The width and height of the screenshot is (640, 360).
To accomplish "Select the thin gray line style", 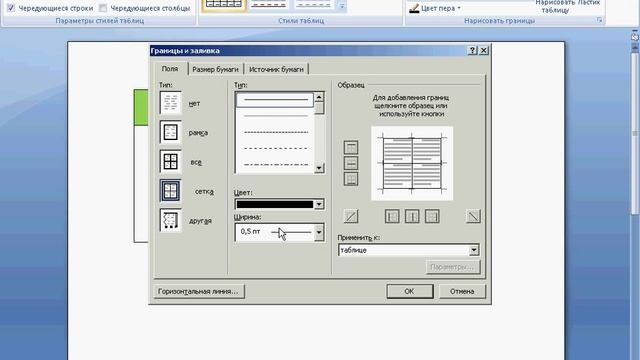I will click(x=275, y=116).
